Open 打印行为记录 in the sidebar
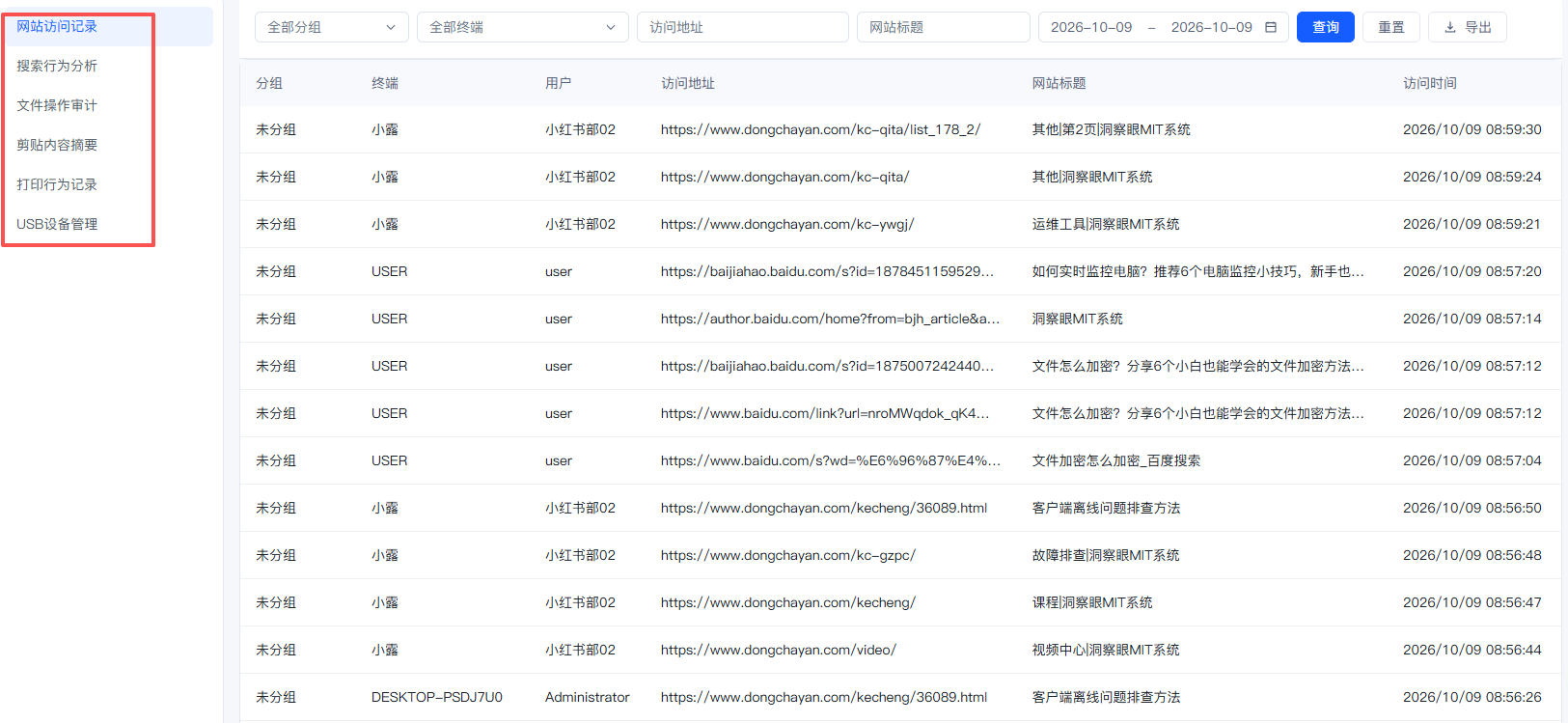The height and width of the screenshot is (723, 1568). (57, 184)
